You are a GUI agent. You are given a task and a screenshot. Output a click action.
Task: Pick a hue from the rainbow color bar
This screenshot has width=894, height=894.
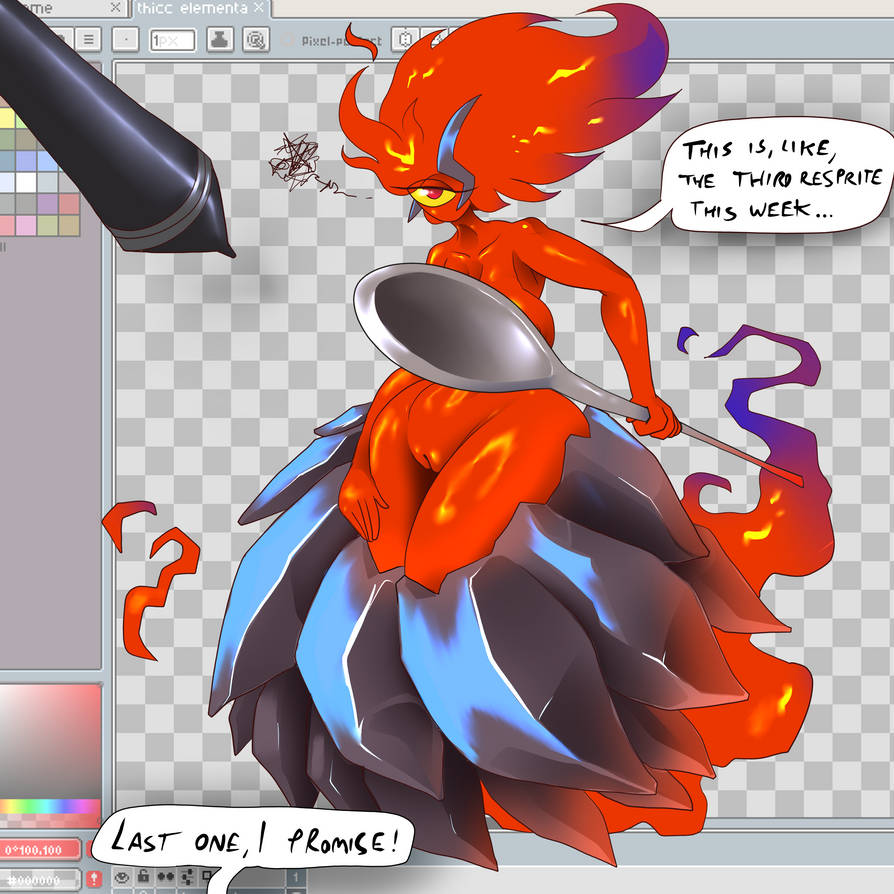[x=50, y=806]
